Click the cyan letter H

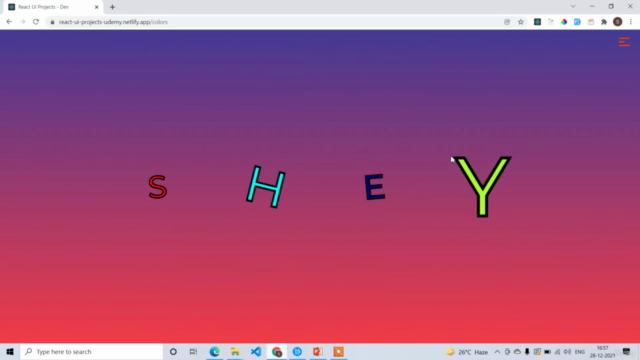[266, 187]
